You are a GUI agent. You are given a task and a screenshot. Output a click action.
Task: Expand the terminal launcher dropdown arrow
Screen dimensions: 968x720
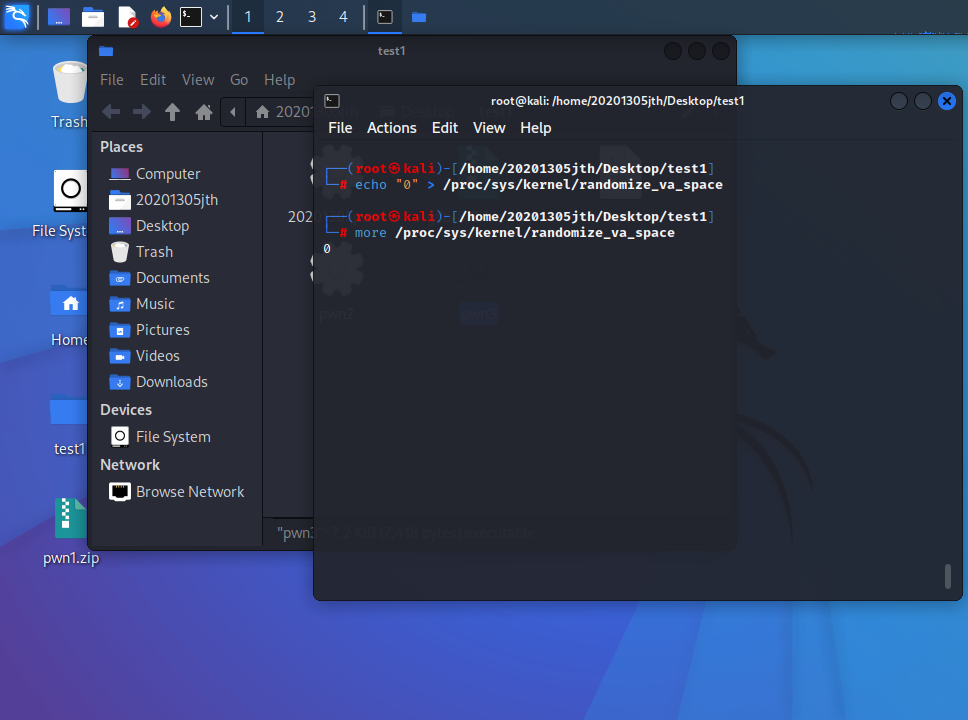(214, 17)
